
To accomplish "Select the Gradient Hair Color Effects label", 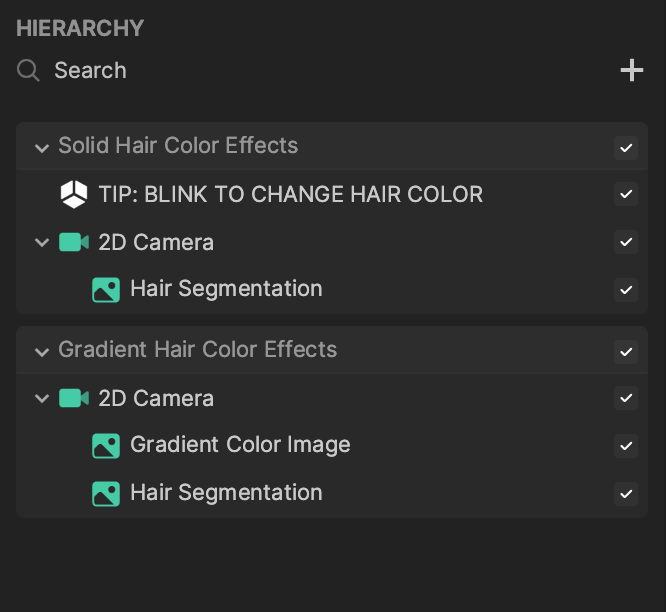I will pos(197,350).
